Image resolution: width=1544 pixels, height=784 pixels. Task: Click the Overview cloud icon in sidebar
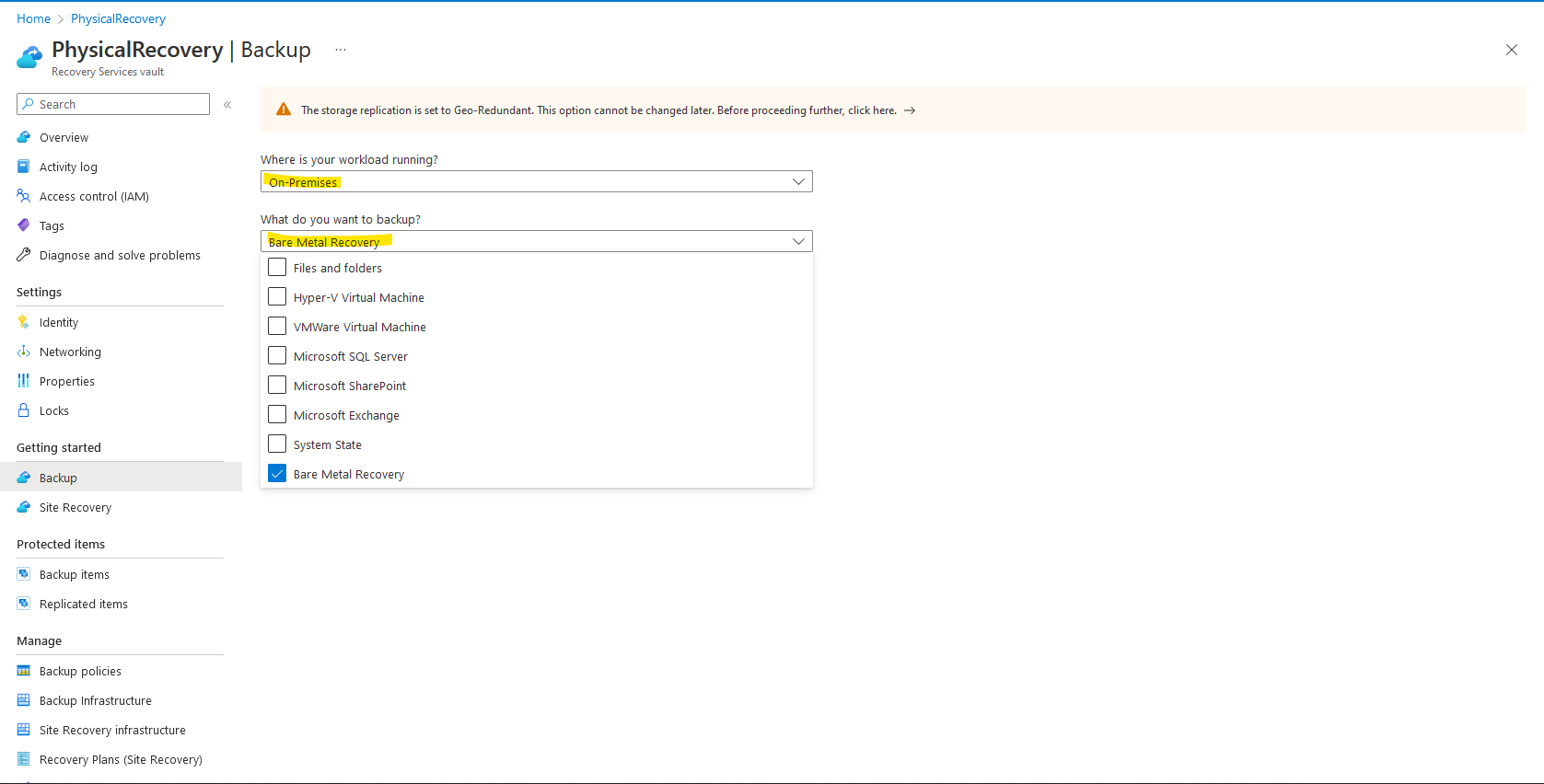click(x=24, y=137)
